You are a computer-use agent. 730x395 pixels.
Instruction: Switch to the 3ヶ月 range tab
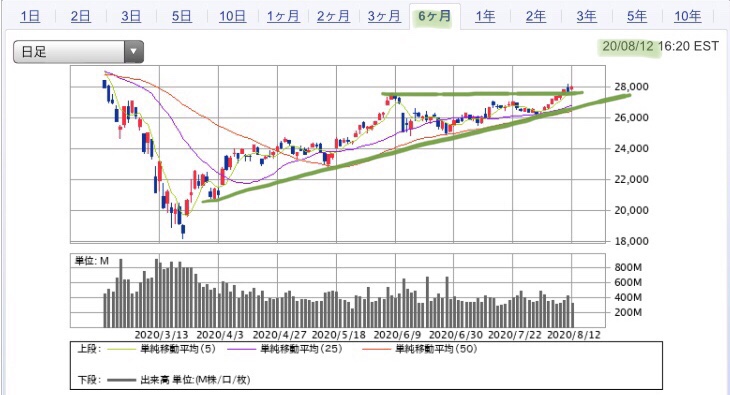tap(384, 16)
